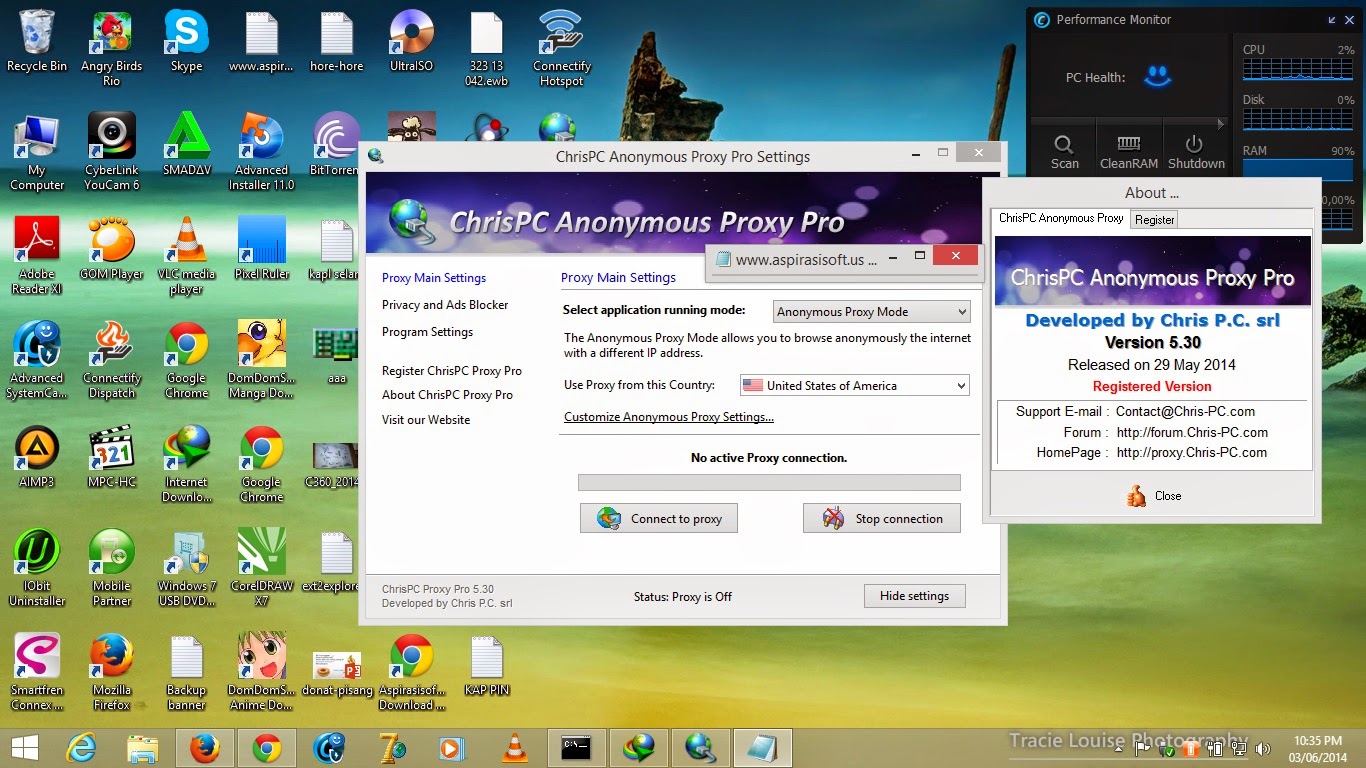Click CleanRAM in Performance Monitor

1128,151
